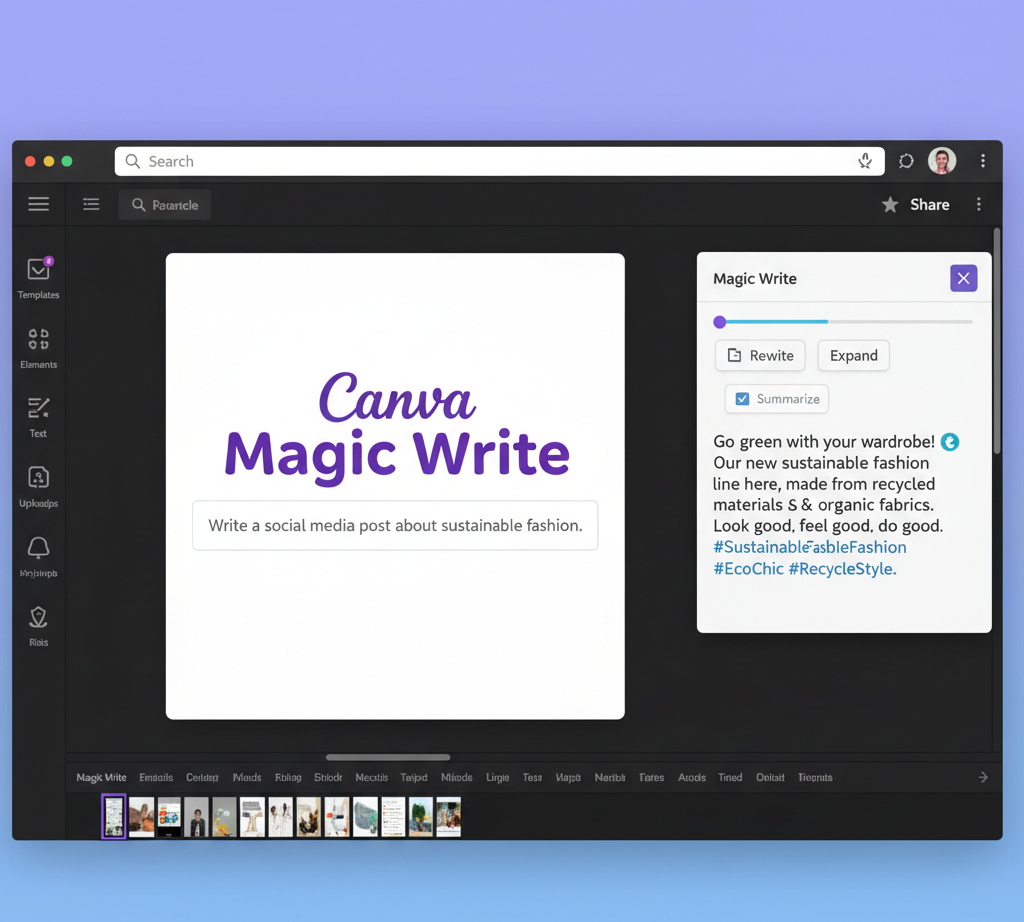Open the three-dot menu near Share
Viewport: 1024px width, 922px height.
(x=979, y=204)
